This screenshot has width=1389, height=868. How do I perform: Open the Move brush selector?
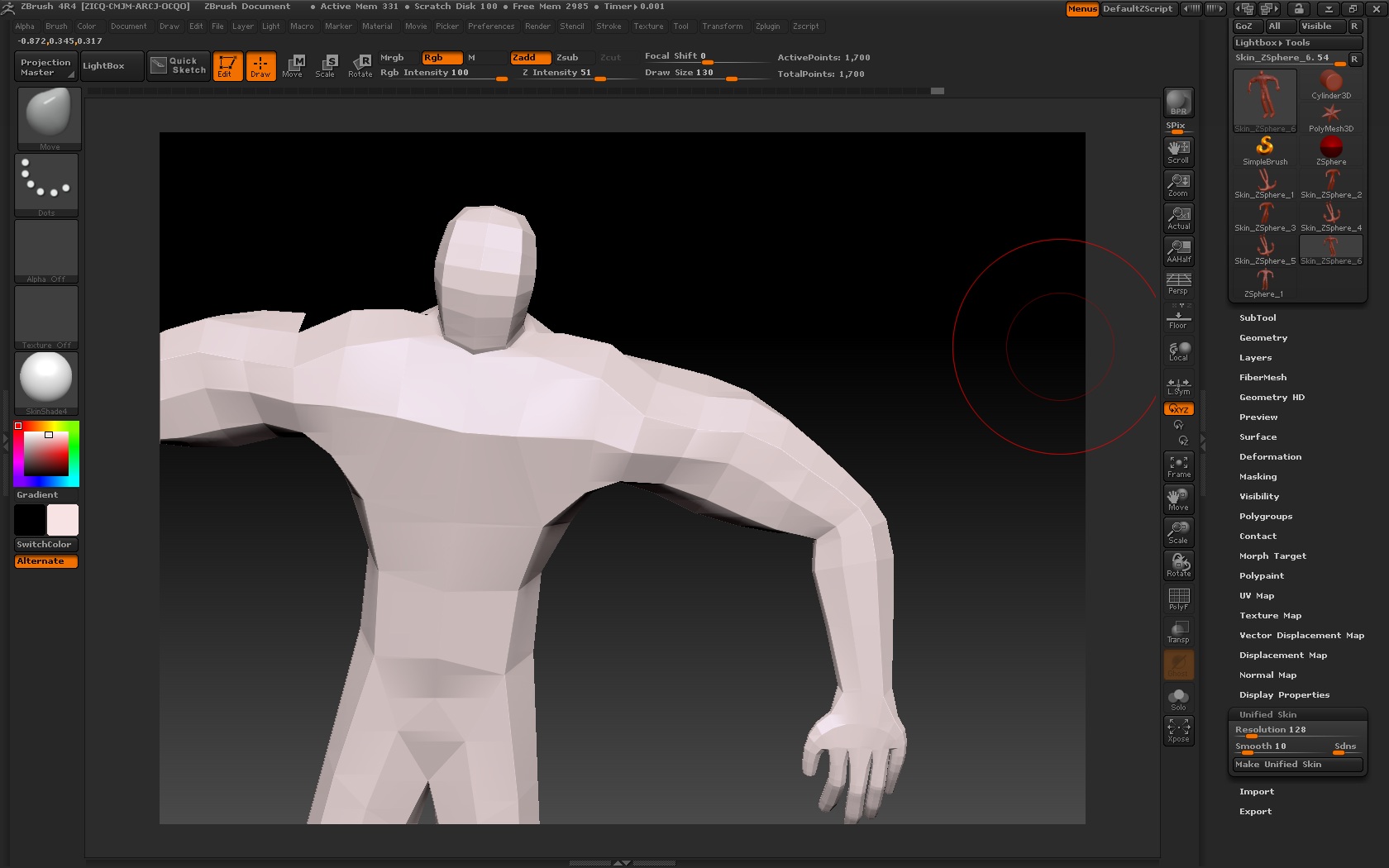tap(48, 119)
